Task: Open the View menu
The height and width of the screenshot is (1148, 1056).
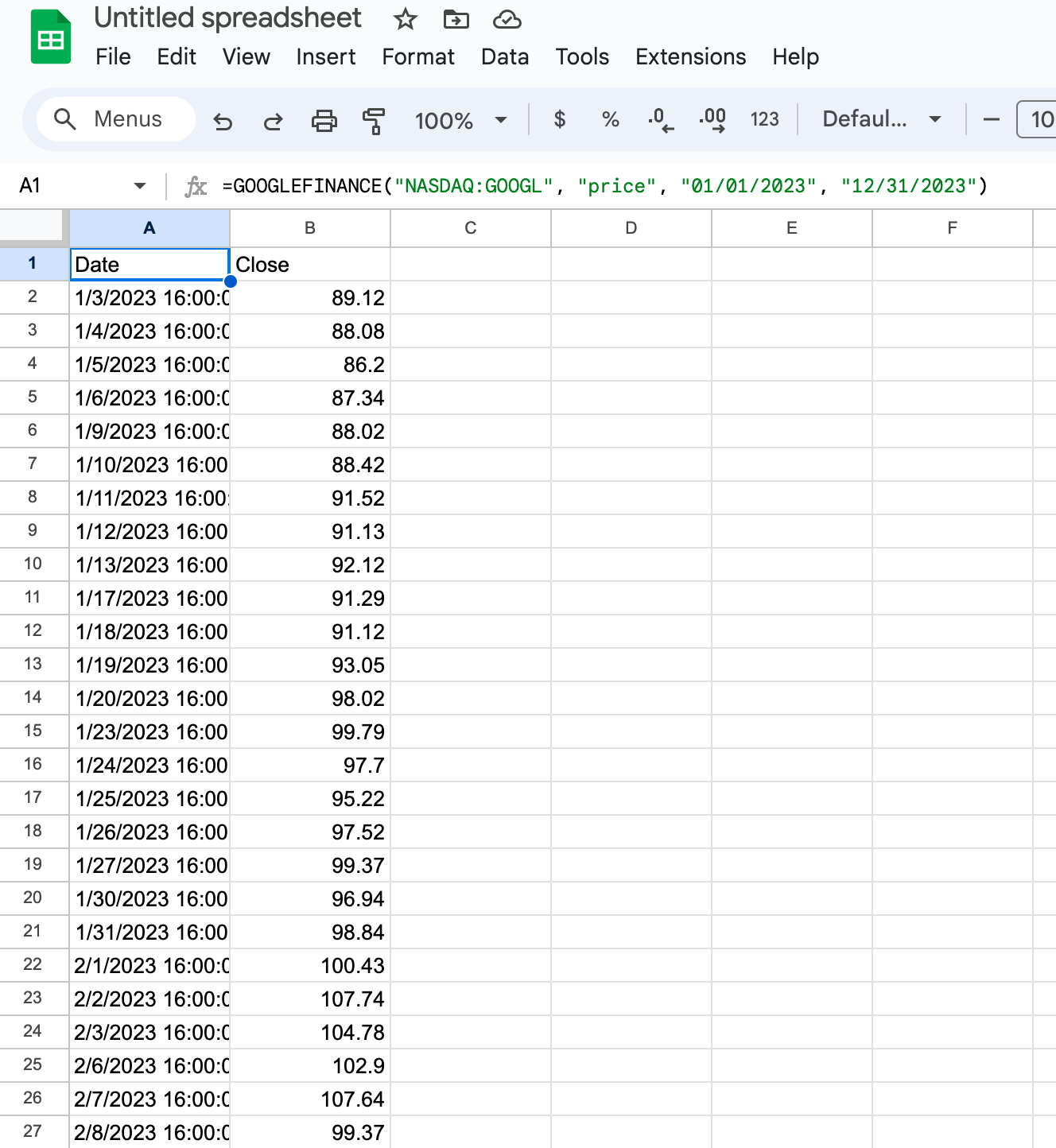Action: (247, 57)
